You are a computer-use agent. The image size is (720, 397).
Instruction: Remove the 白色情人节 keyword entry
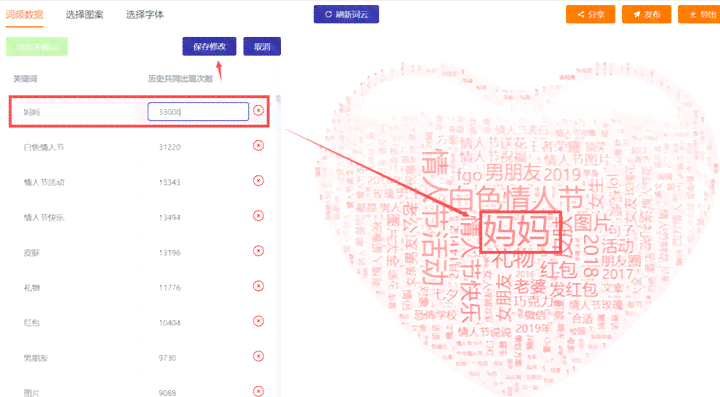coord(259,145)
